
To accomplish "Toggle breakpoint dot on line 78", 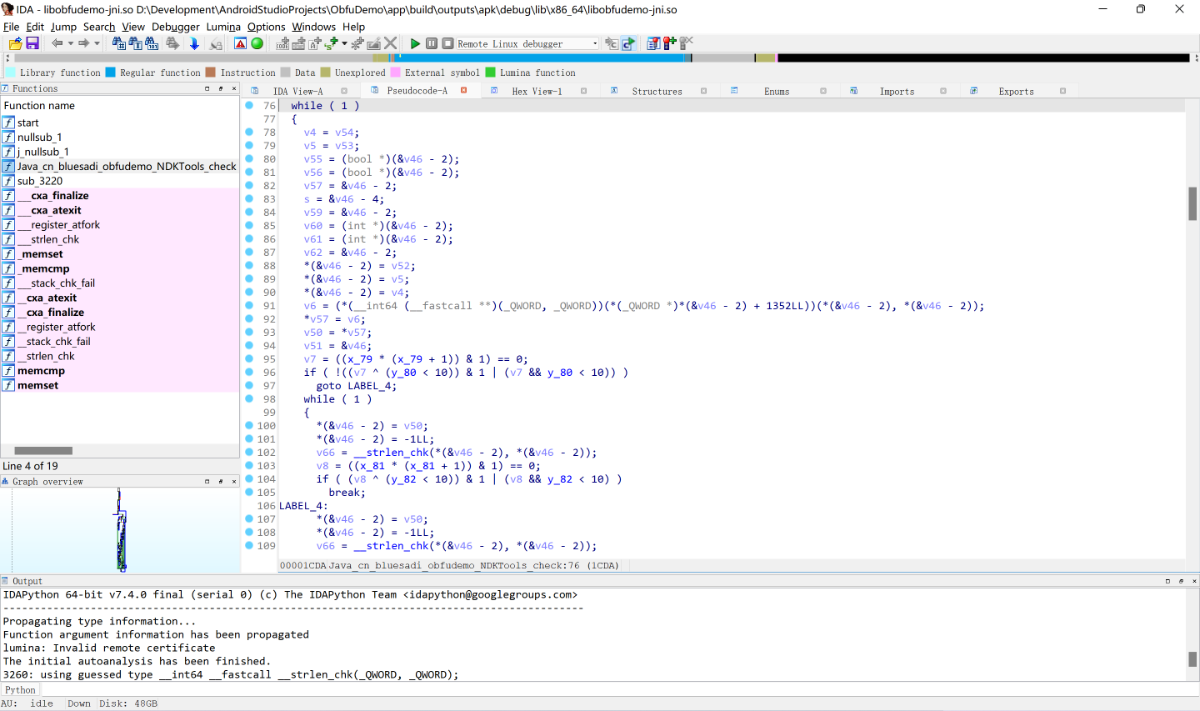I will tap(248, 132).
